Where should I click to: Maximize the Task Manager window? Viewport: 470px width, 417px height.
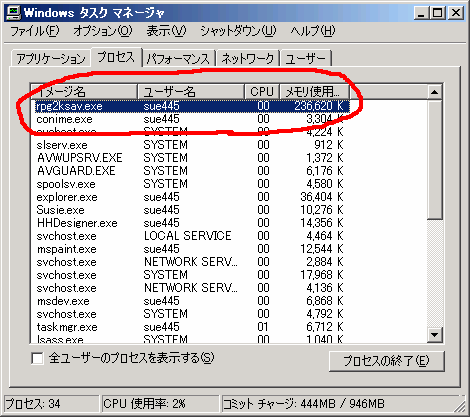pos(437,13)
